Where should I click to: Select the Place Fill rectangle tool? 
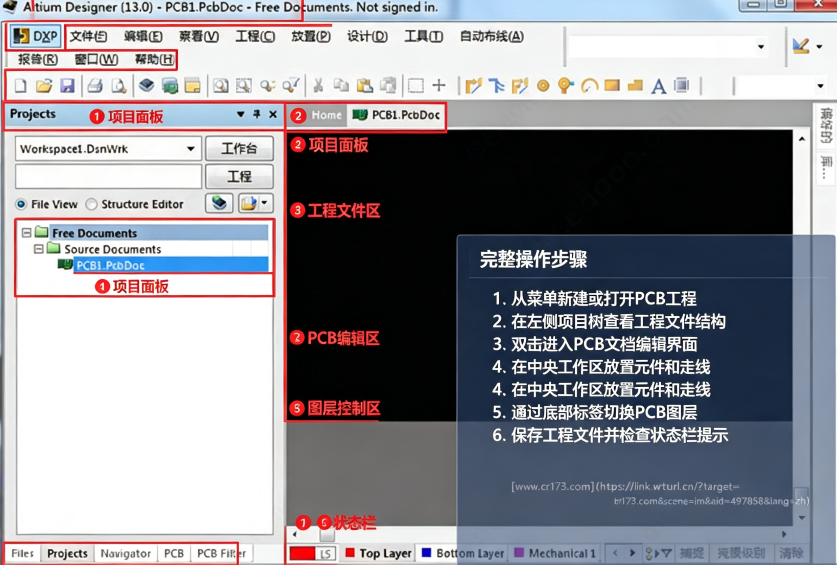(612, 85)
